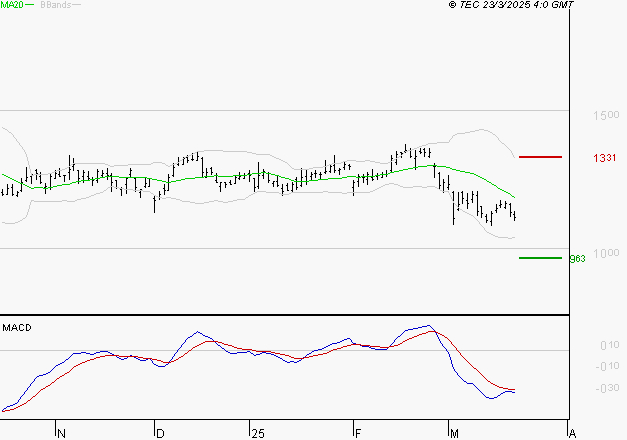Click the last price bar on the chart
Screen dimensions: 627x440
[515, 214]
